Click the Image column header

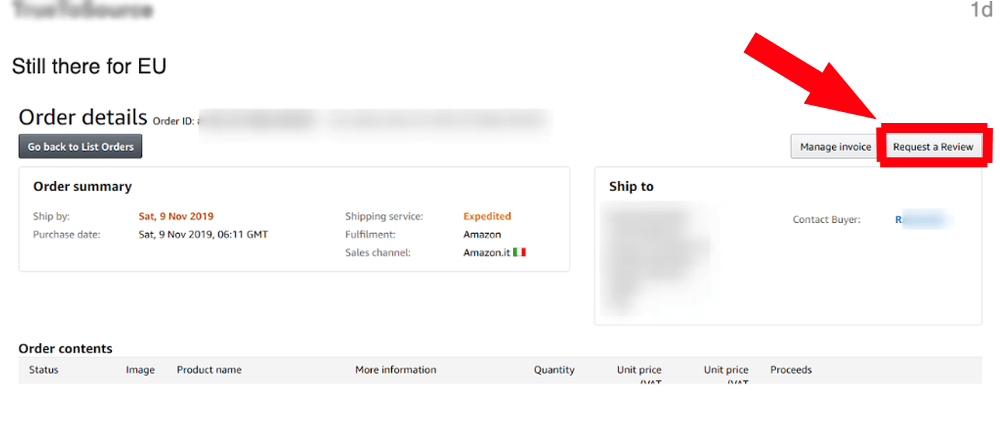(140, 370)
